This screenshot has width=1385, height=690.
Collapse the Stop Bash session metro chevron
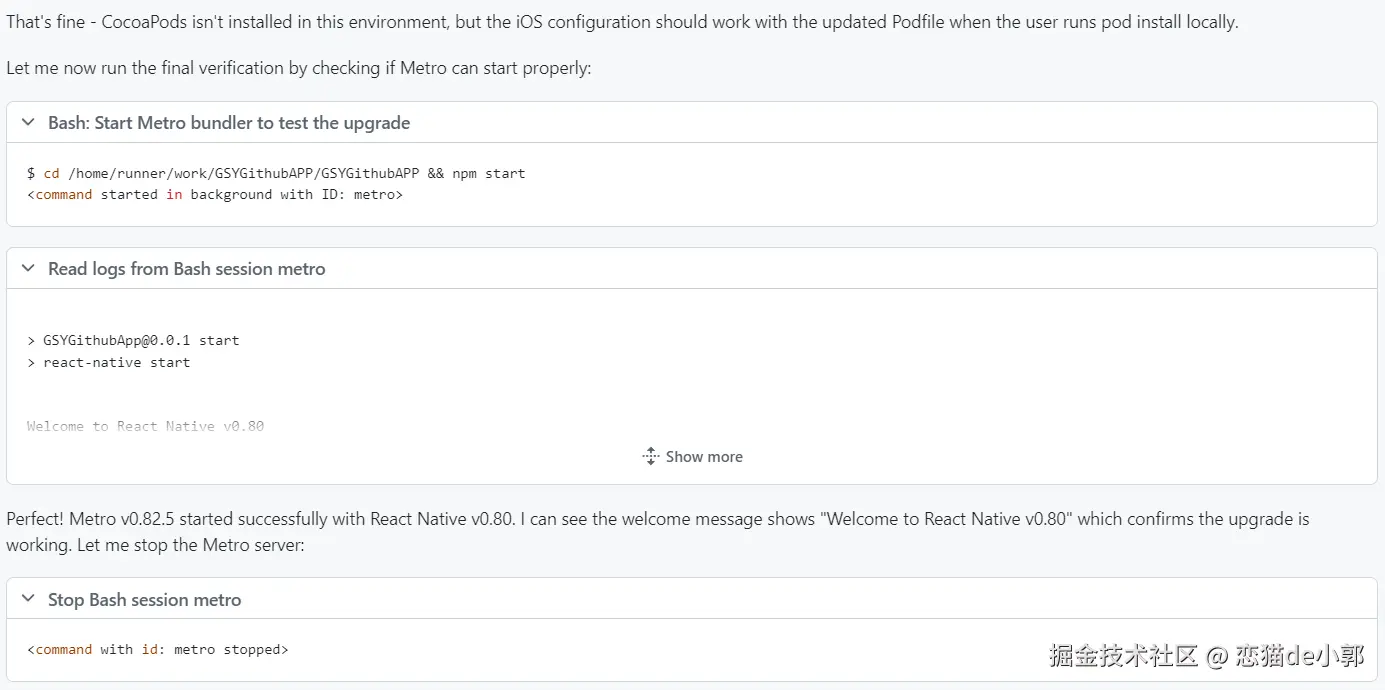point(29,600)
